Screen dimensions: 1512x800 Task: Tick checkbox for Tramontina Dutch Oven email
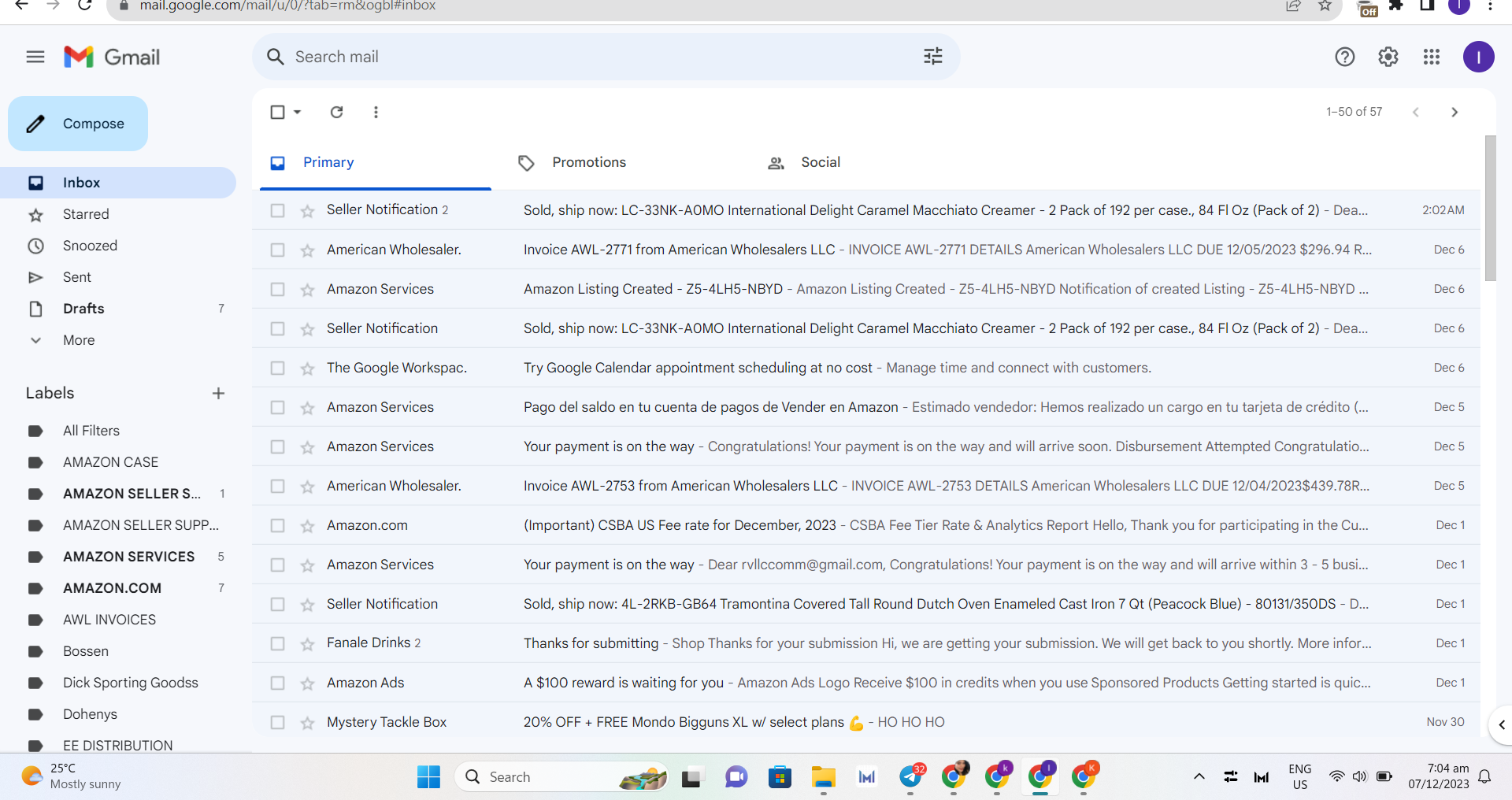(x=277, y=604)
